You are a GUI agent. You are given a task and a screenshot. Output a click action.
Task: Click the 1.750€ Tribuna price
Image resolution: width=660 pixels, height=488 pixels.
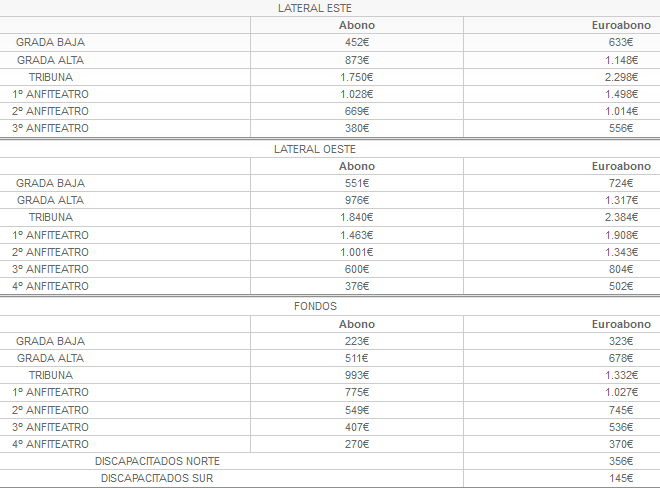(x=357, y=77)
